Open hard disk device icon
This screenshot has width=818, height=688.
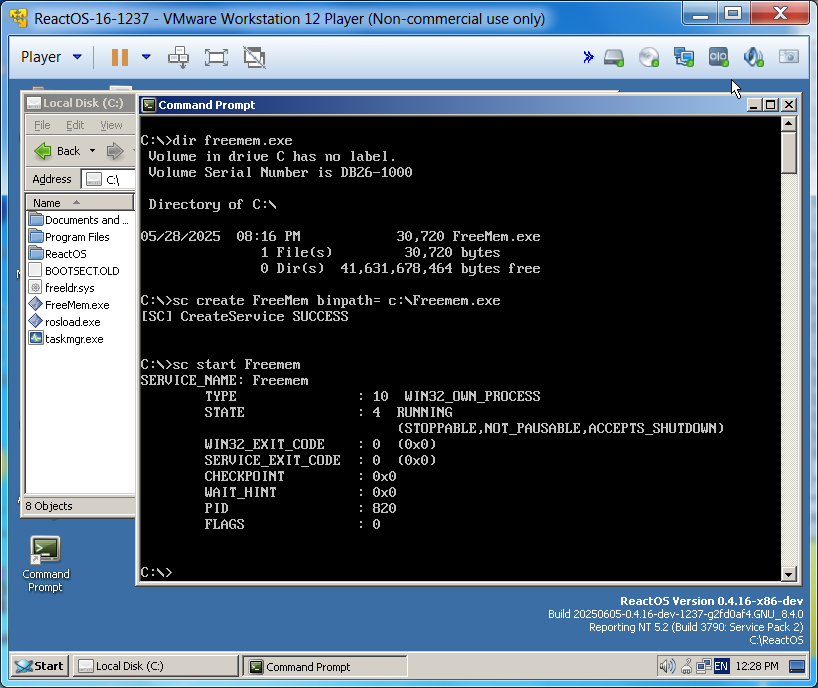click(614, 57)
